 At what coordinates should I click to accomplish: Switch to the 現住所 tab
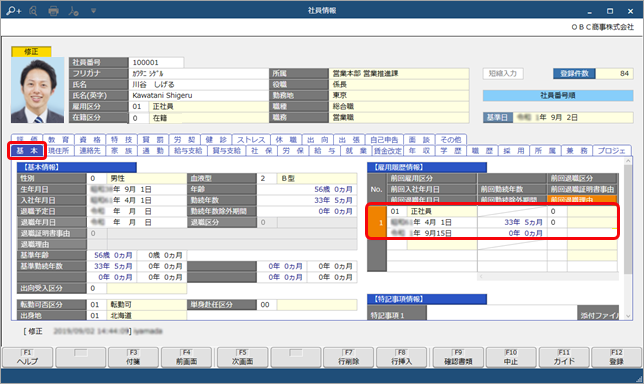coord(59,151)
